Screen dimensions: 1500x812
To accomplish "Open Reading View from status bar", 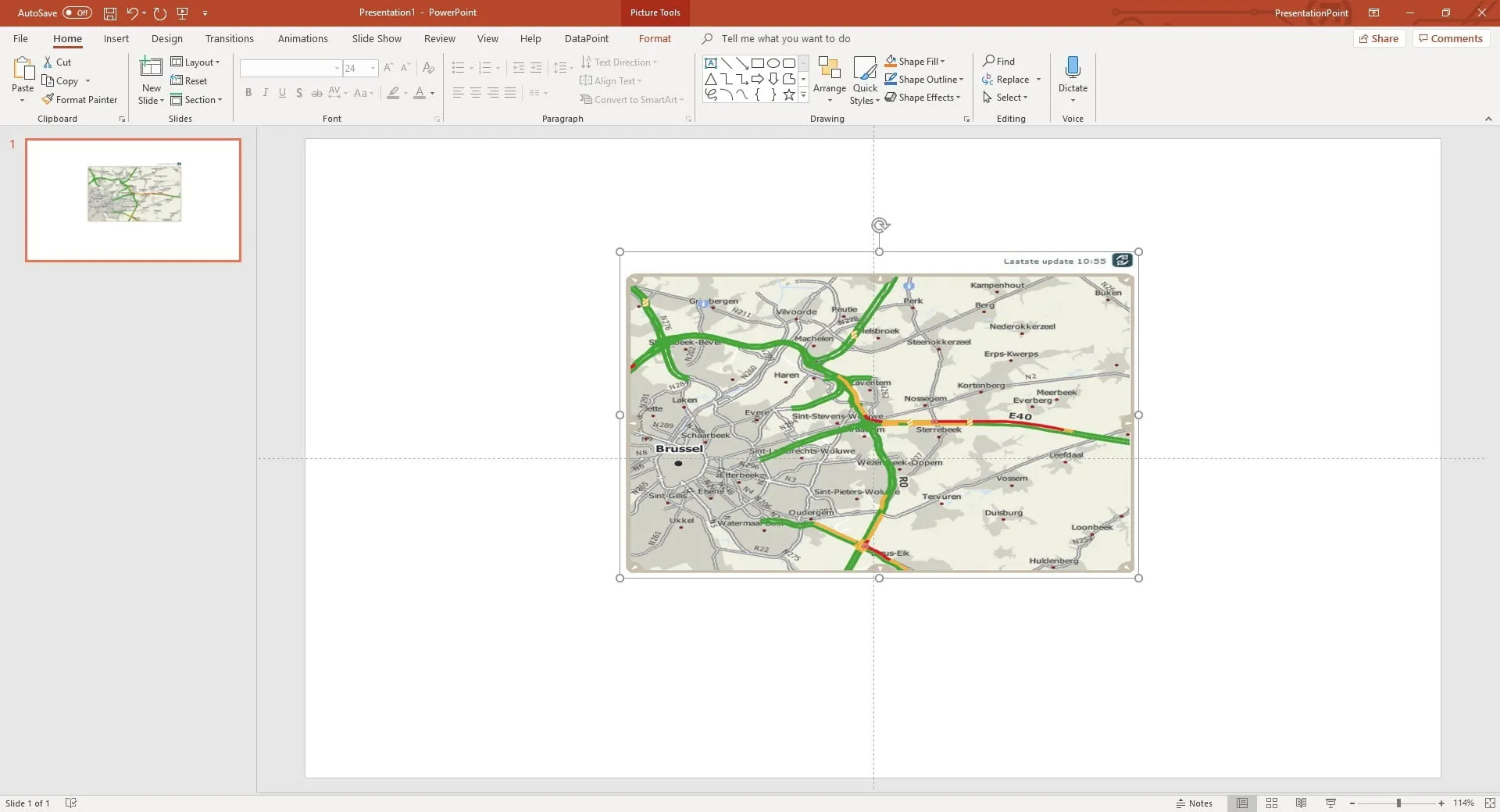I will click(1301, 803).
